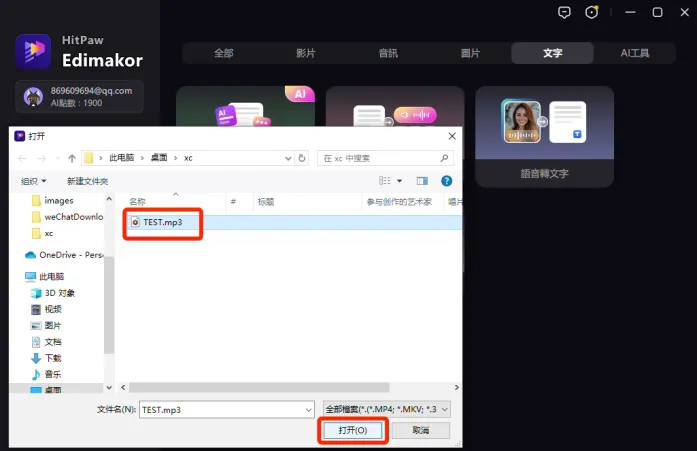Click the 取消 button
The image size is (697, 451).
421,430
